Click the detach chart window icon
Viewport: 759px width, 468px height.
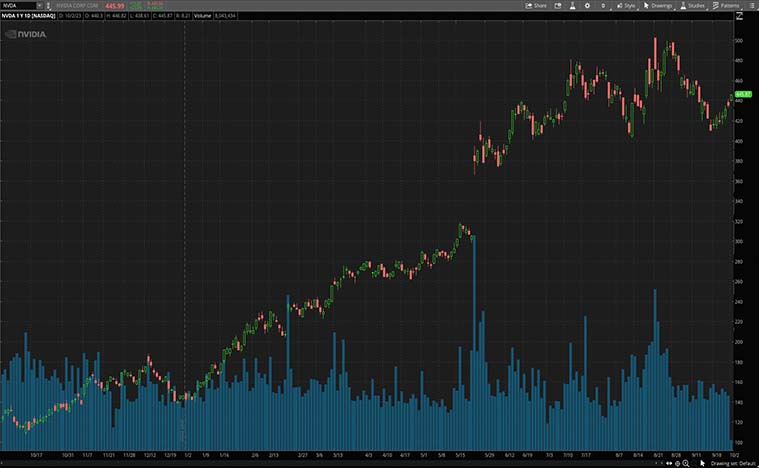click(558, 5)
